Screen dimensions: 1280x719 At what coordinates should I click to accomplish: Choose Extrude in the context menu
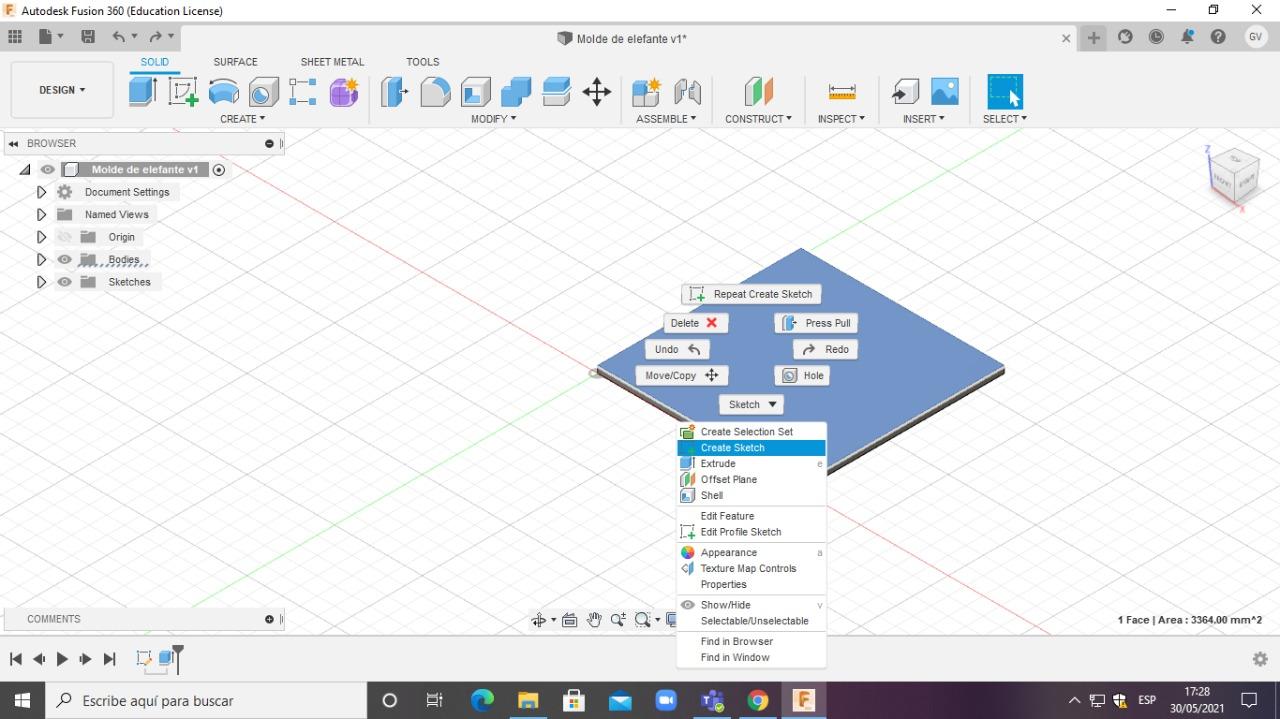(751, 464)
